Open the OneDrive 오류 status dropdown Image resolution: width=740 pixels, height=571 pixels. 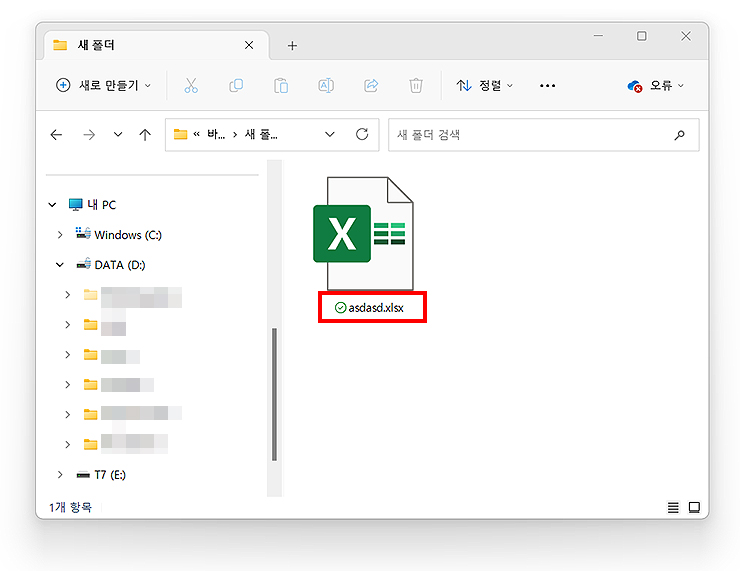pos(656,85)
